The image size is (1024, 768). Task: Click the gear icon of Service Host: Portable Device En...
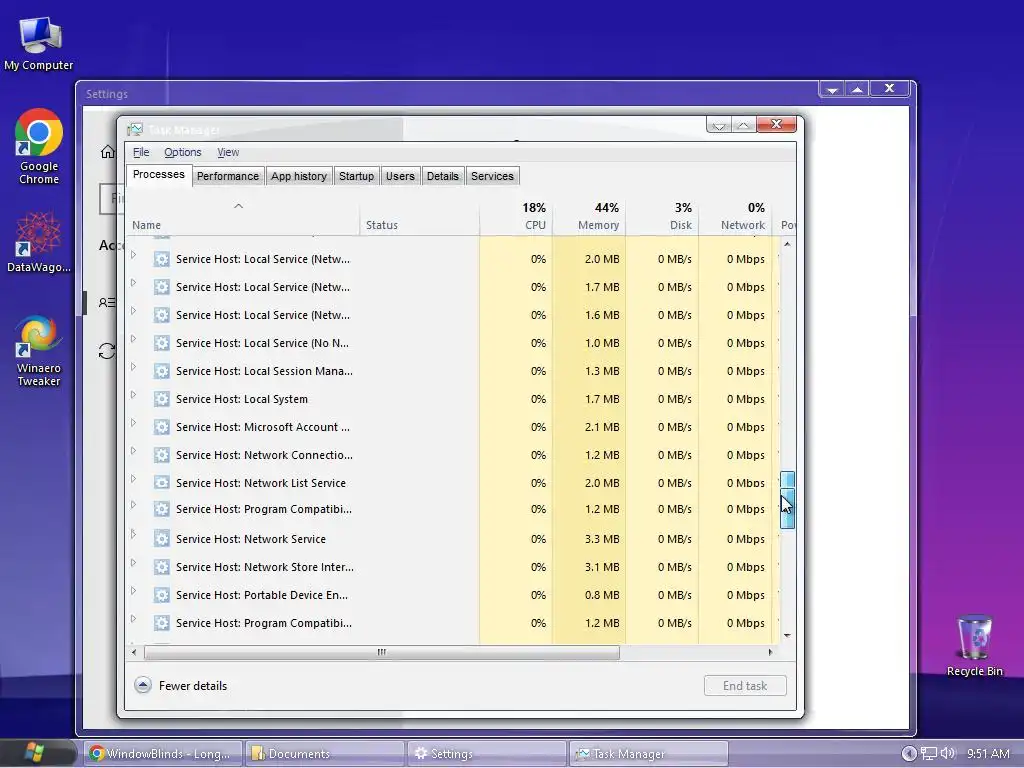(x=161, y=595)
